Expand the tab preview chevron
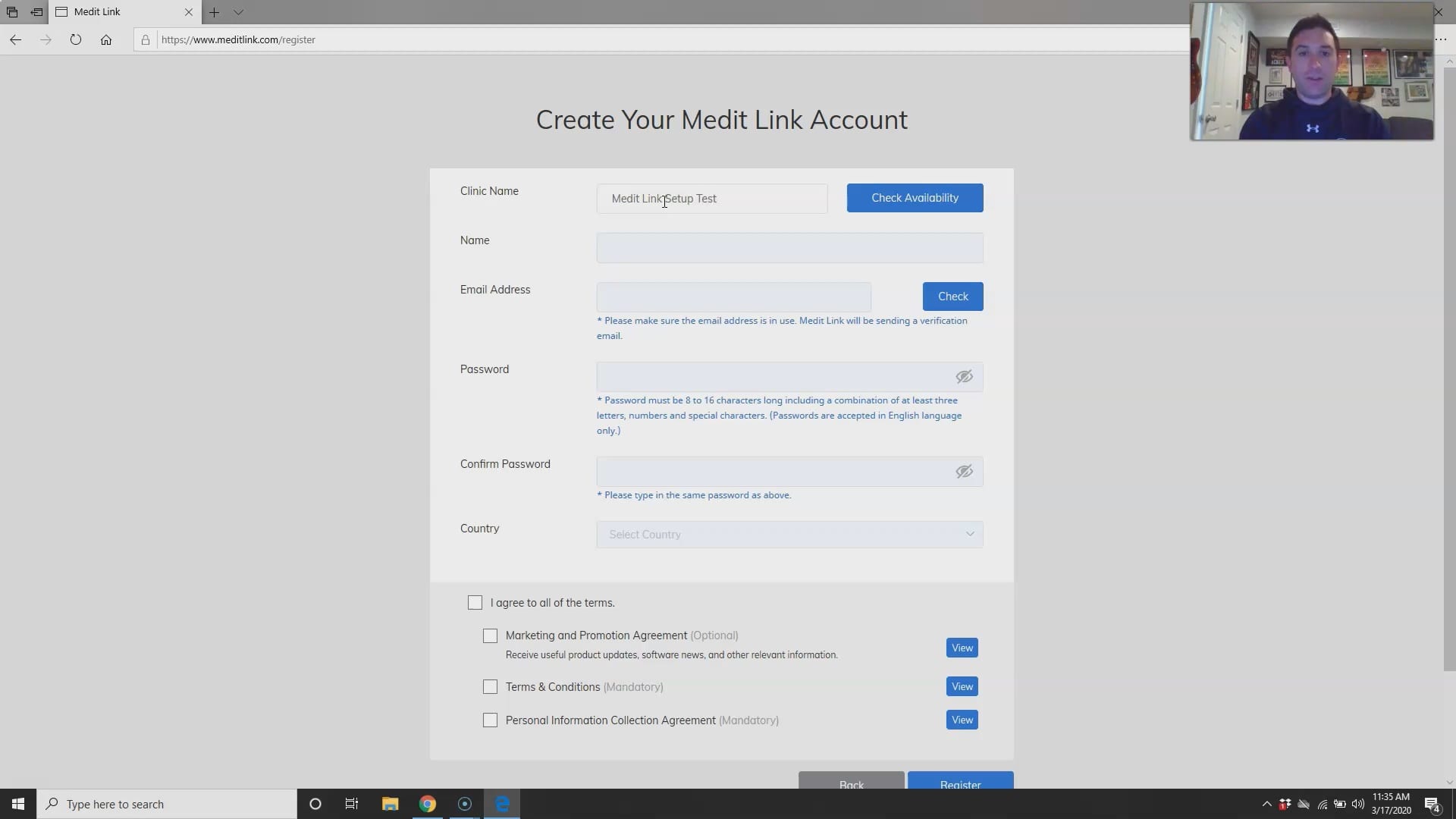This screenshot has height=819, width=1456. (x=238, y=12)
